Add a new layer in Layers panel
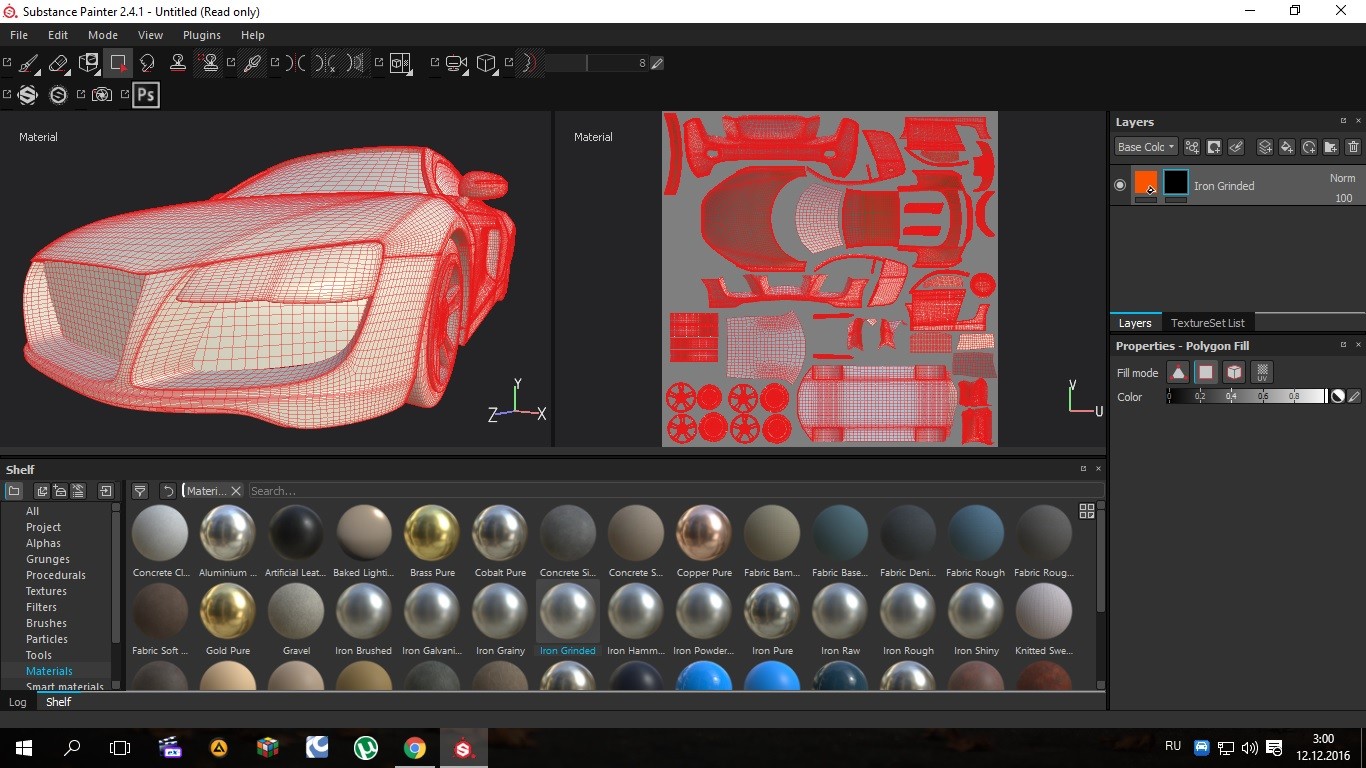The image size is (1366, 768). pos(1265,147)
